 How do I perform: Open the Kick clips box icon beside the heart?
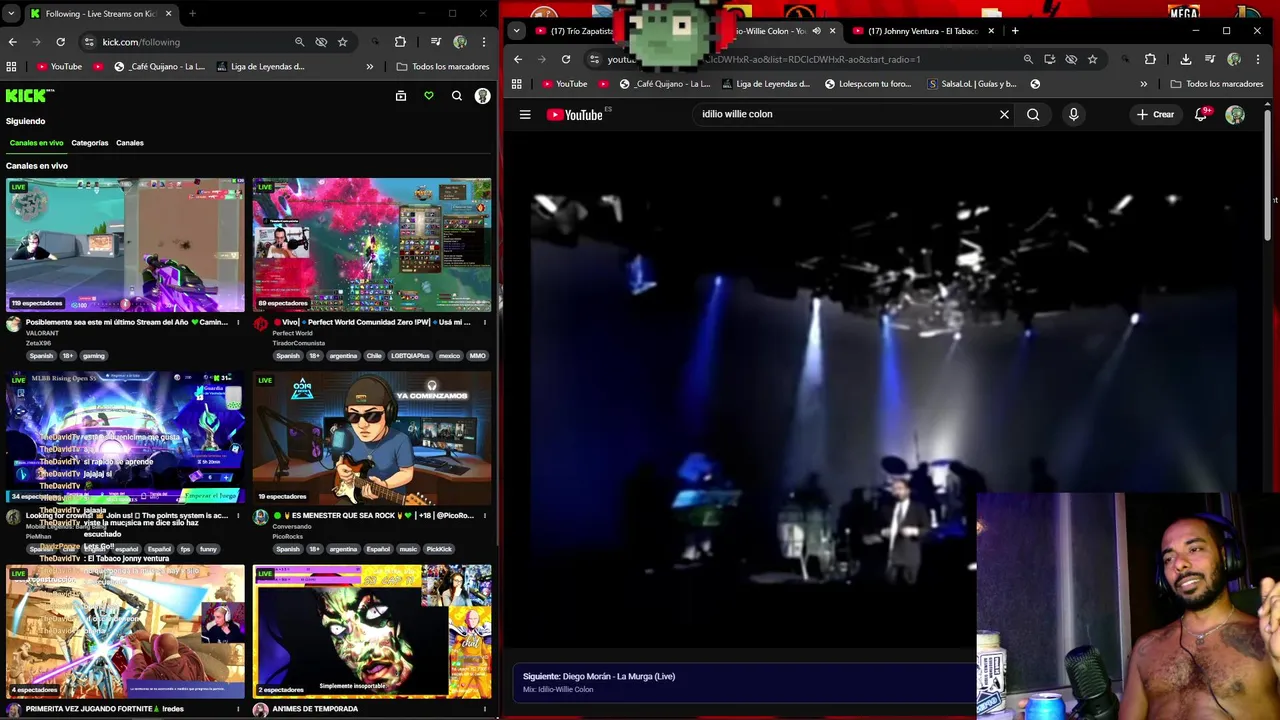tap(401, 96)
